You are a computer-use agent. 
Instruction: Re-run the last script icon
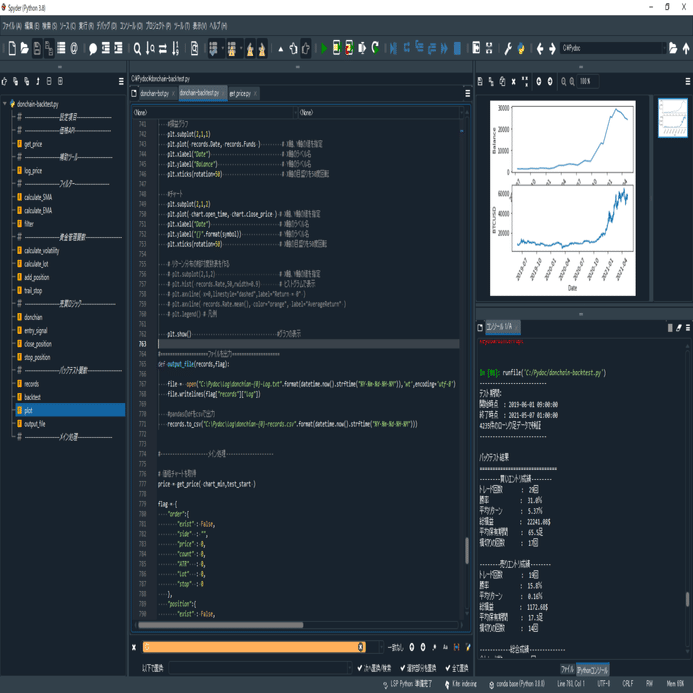[375, 48]
